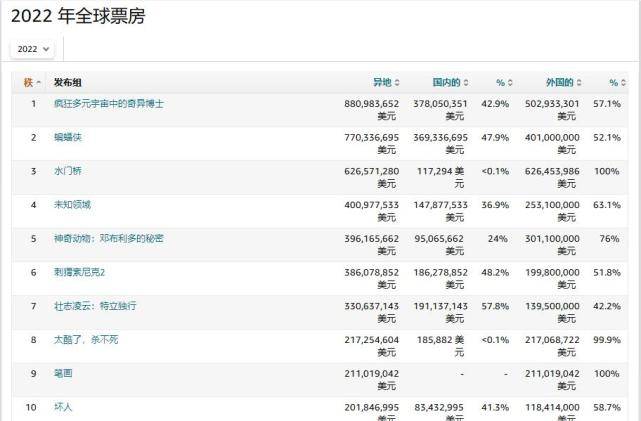Click the 211,019,042 worldwide gross in 笔画 row
Image resolution: width=641 pixels, height=421 pixels.
tap(372, 374)
